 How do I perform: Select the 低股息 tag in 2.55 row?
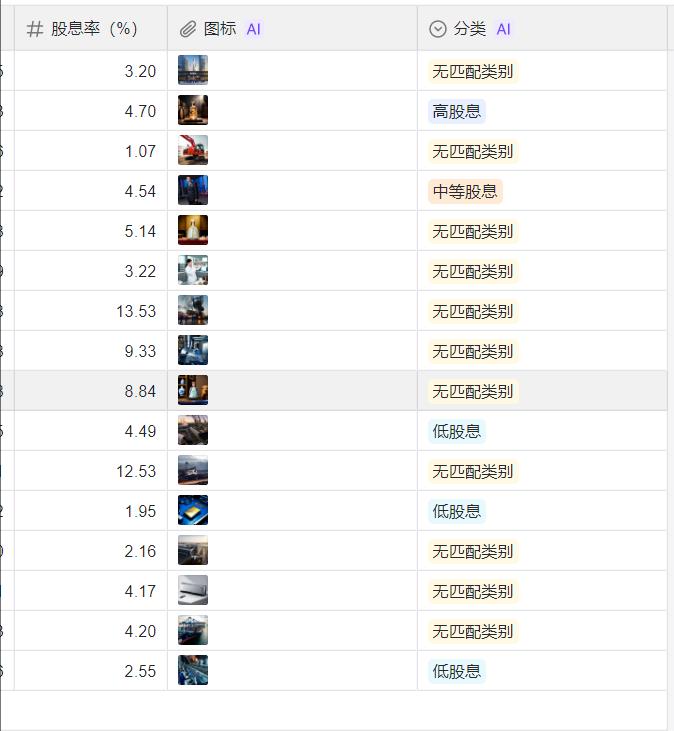(x=457, y=671)
